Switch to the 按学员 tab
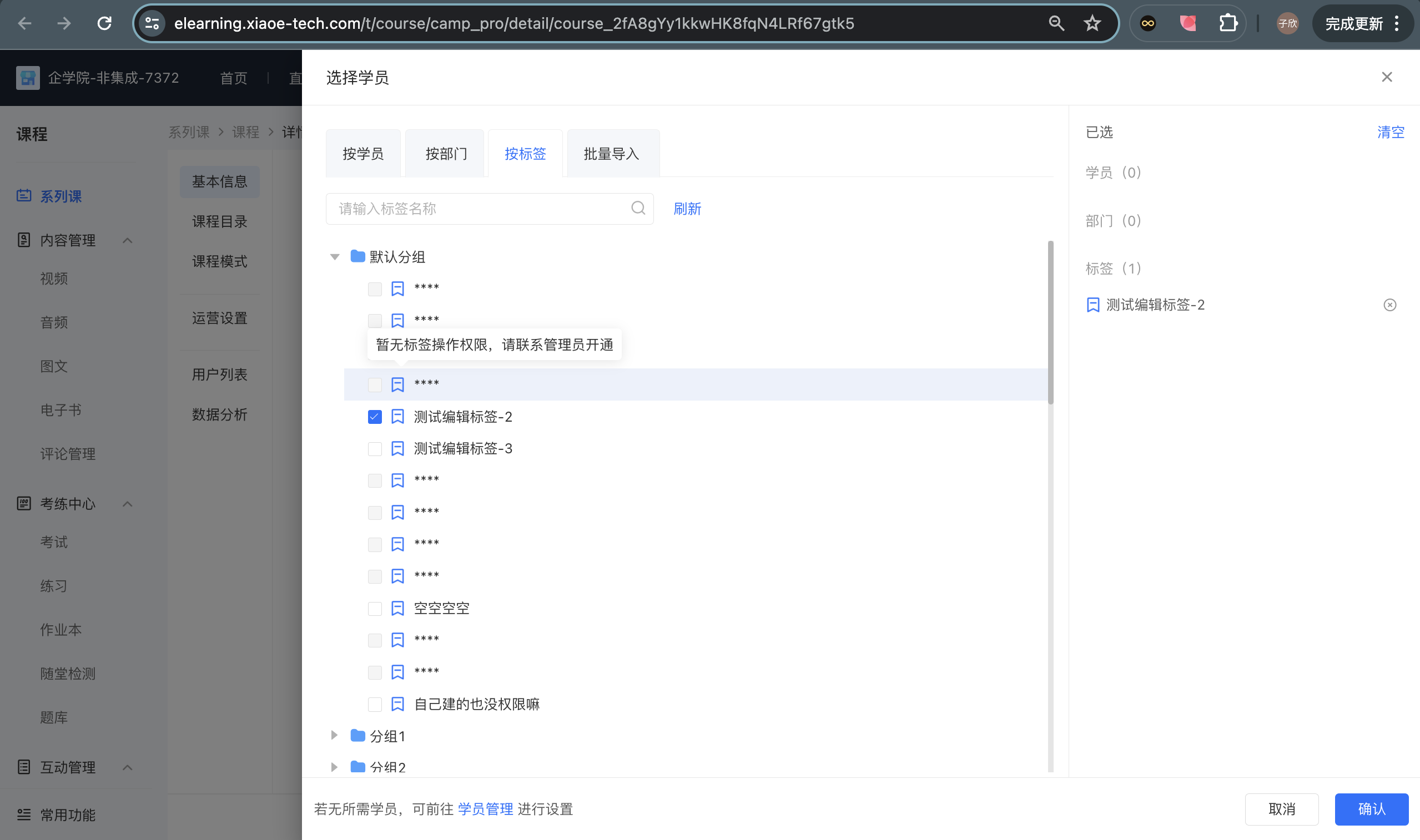The height and width of the screenshot is (840, 1420). (x=363, y=153)
